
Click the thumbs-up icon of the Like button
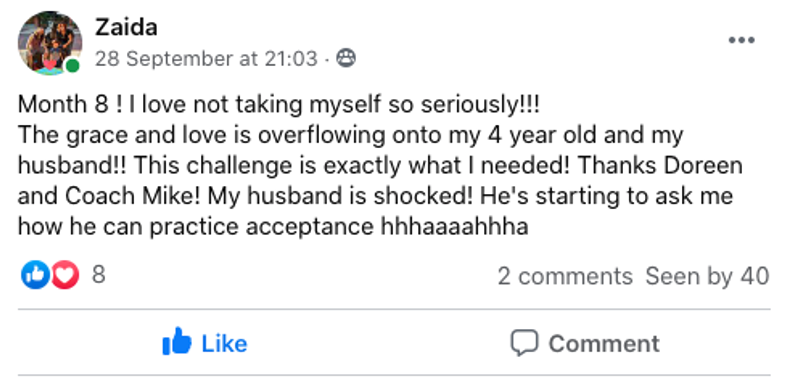pos(177,341)
